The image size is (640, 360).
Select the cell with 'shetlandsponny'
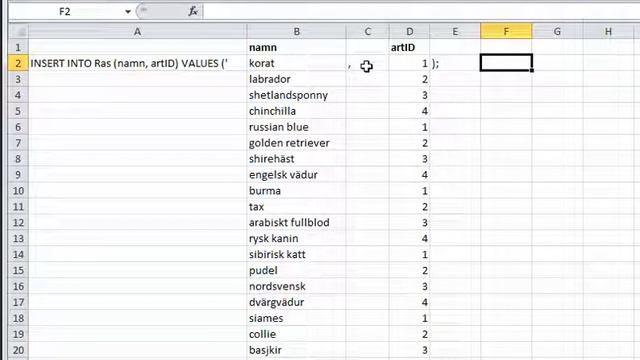(297, 95)
